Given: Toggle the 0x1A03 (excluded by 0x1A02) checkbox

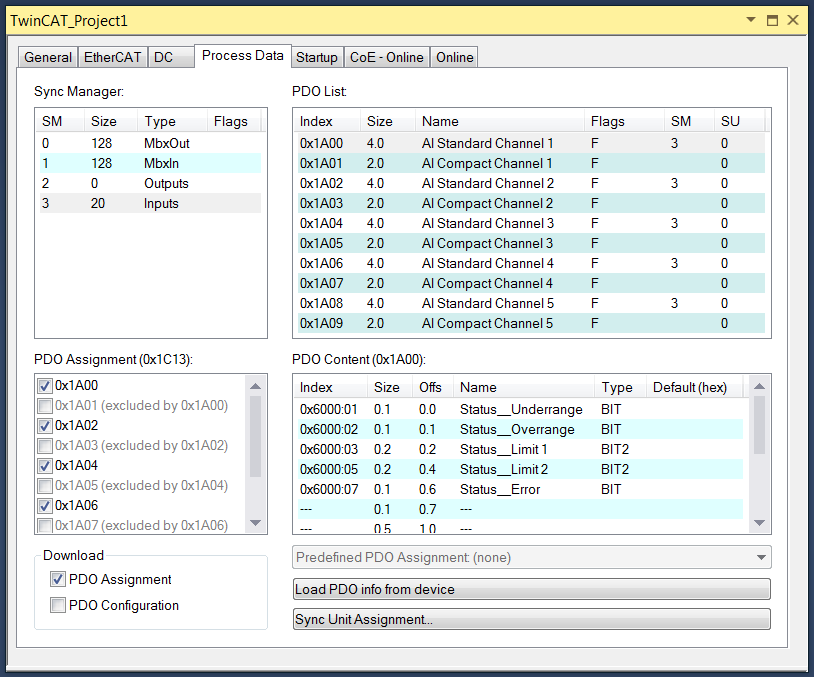Looking at the screenshot, I should click(45, 445).
